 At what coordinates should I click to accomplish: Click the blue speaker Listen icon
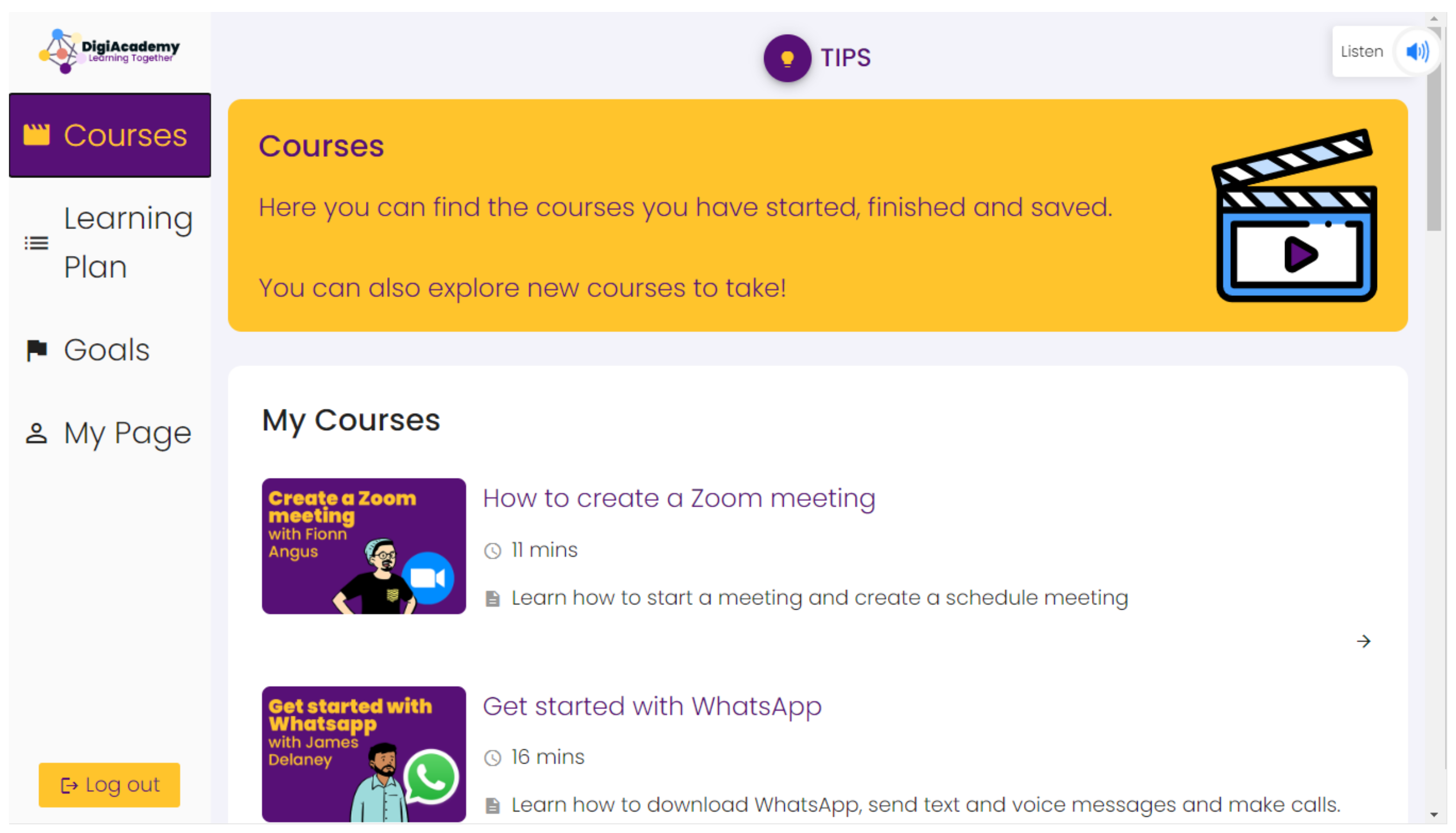coord(1417,51)
